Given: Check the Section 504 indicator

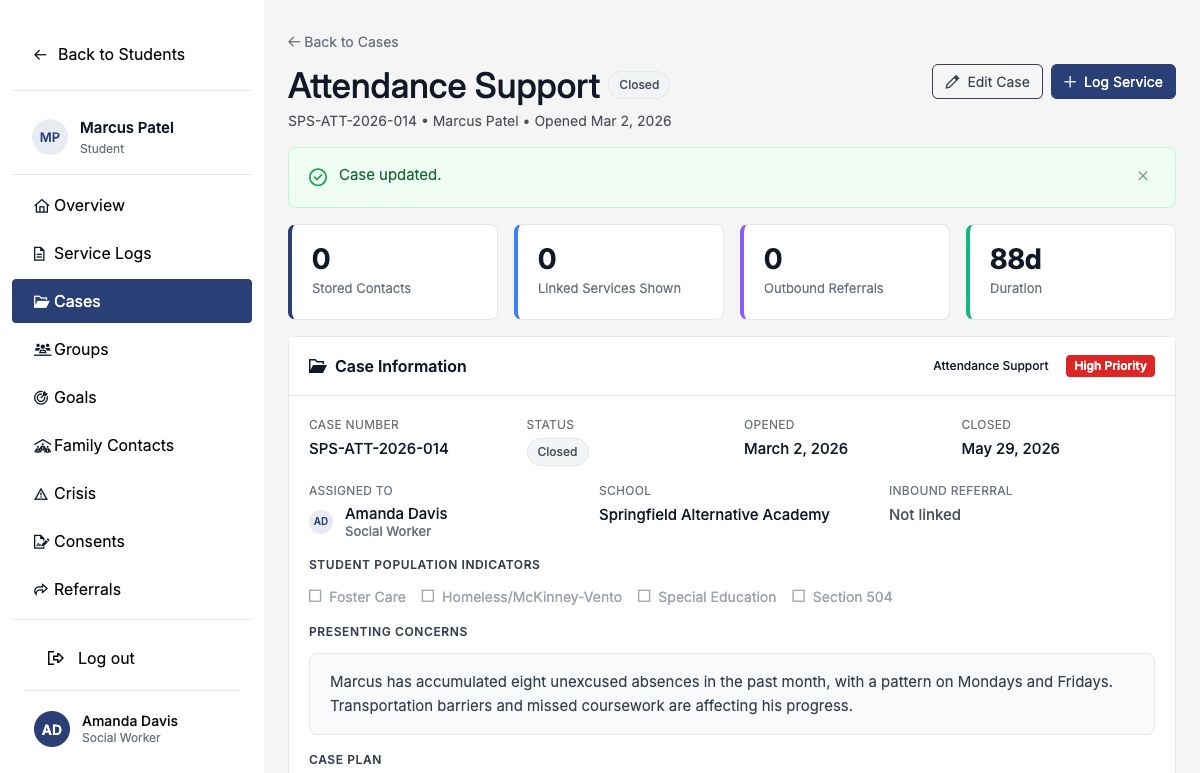Looking at the screenshot, I should click(x=798, y=596).
